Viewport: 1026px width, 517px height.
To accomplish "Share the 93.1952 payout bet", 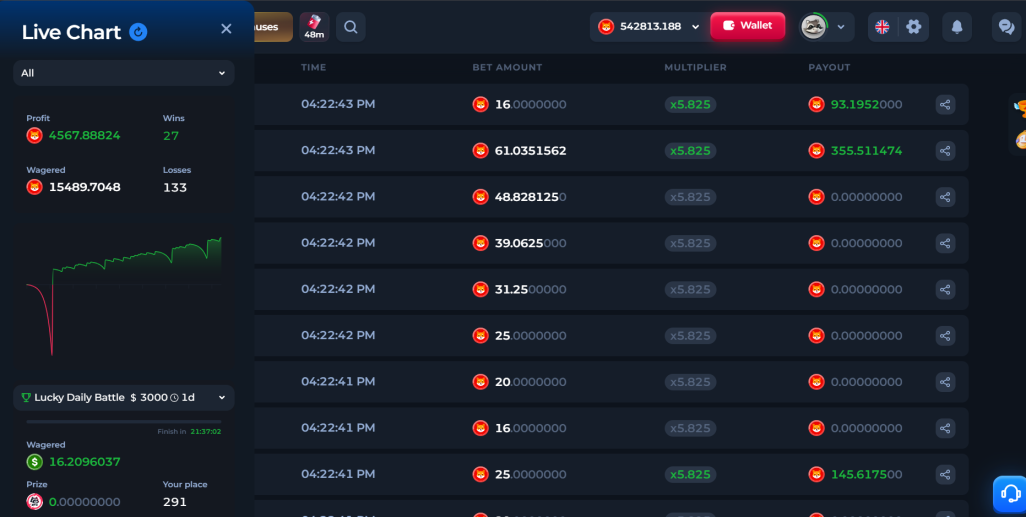I will (945, 105).
